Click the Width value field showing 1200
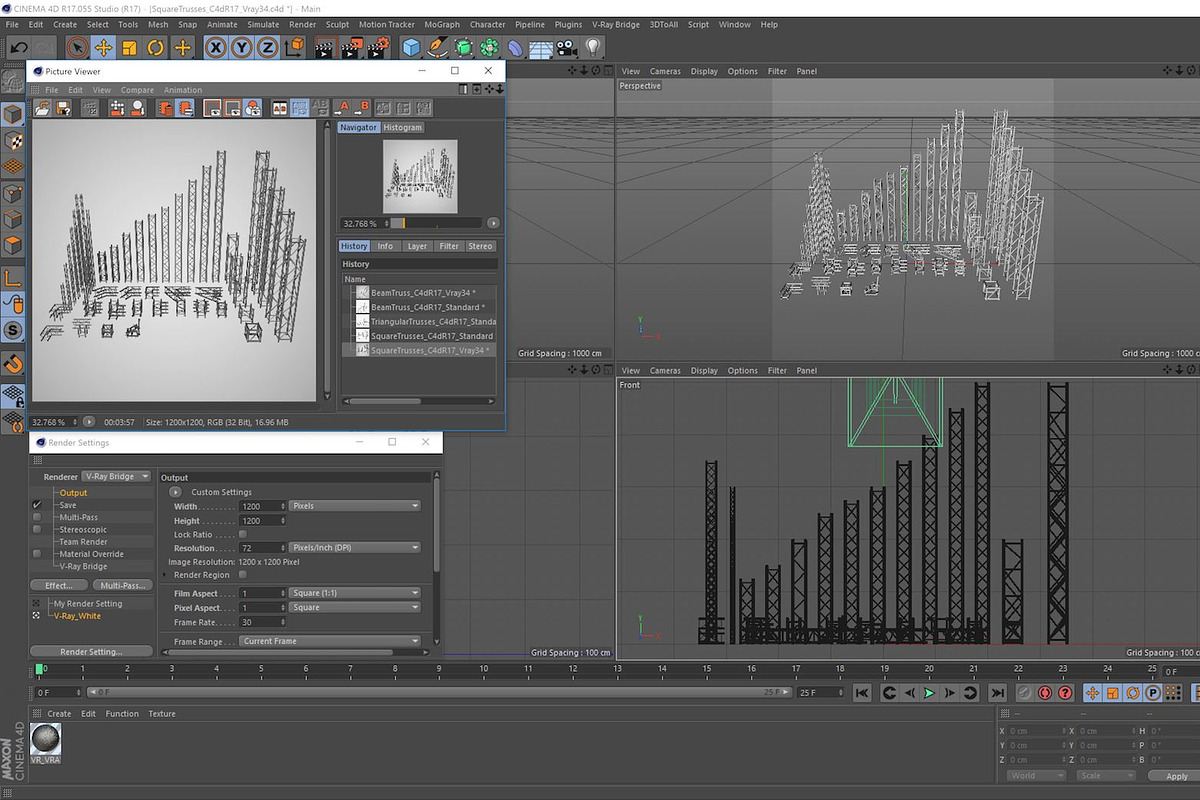The image size is (1200, 800). coord(263,506)
